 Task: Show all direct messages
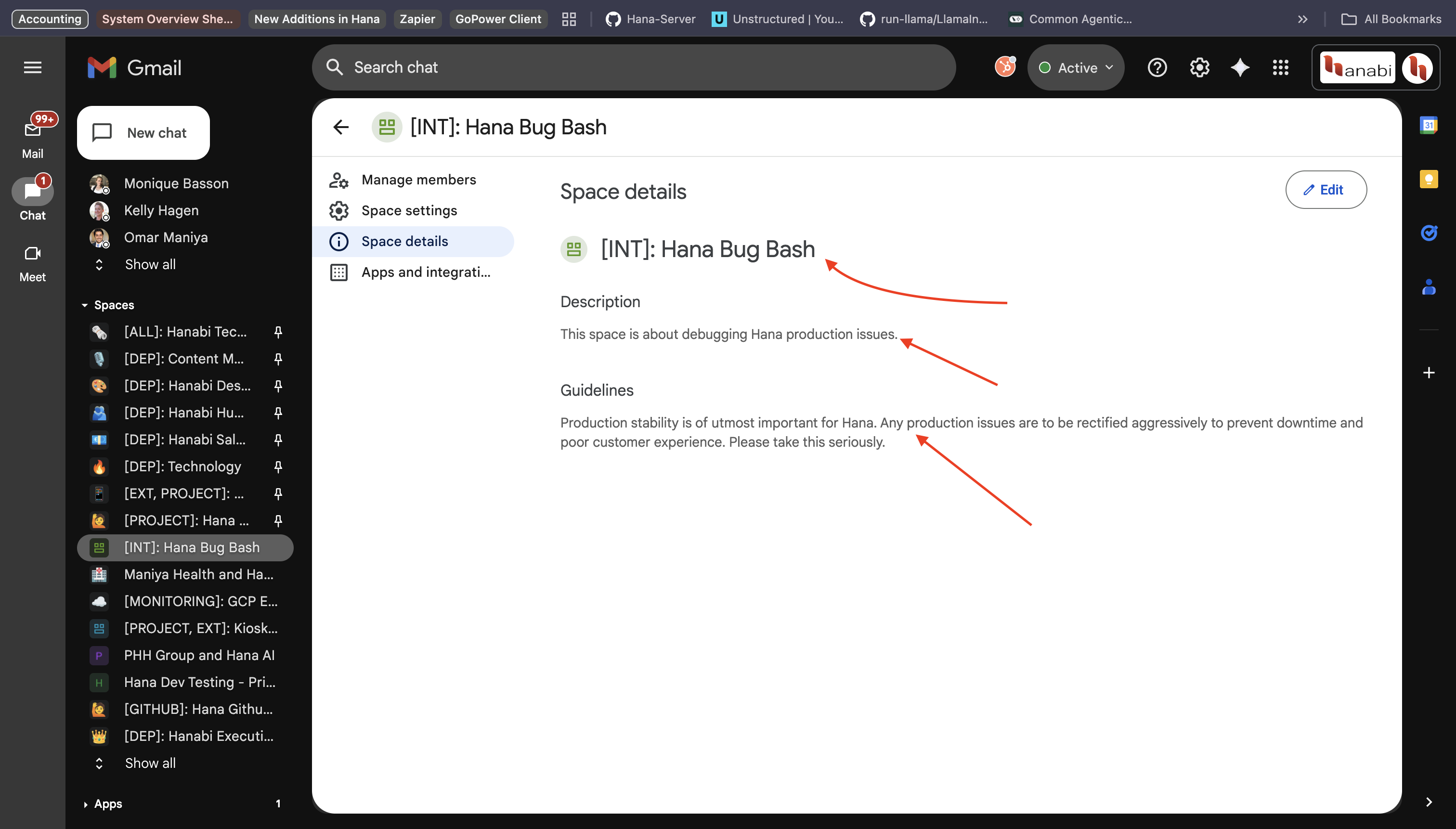click(150, 264)
